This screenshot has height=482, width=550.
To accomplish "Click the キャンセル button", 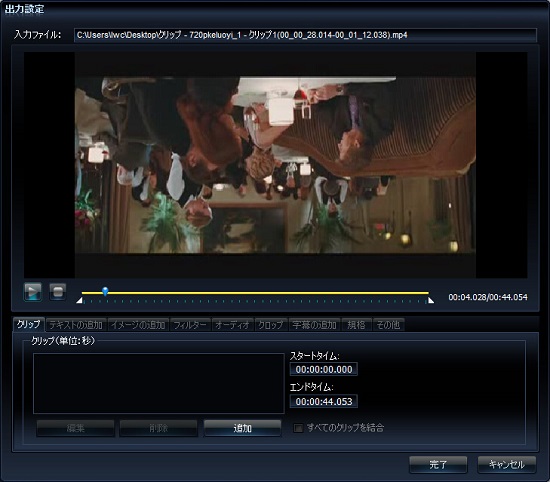I will (x=507, y=464).
